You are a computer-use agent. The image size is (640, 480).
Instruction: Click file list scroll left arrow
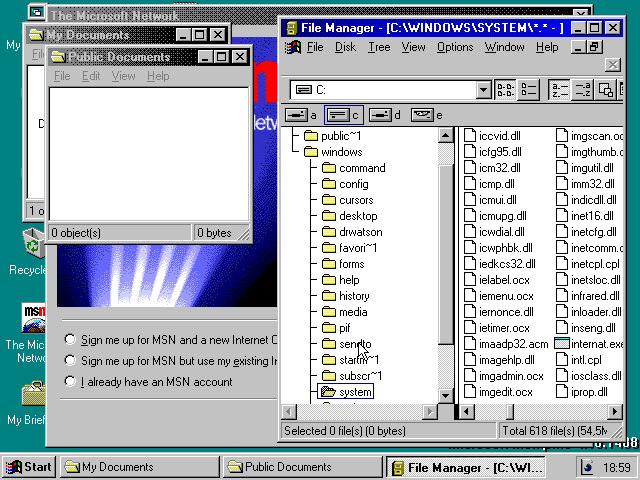pyautogui.click(x=467, y=411)
